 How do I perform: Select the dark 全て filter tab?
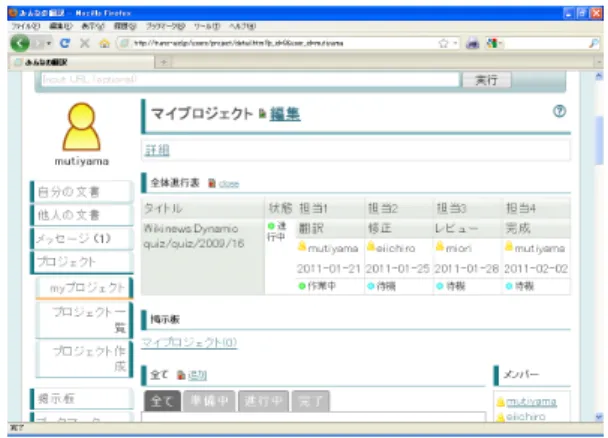click(x=162, y=401)
